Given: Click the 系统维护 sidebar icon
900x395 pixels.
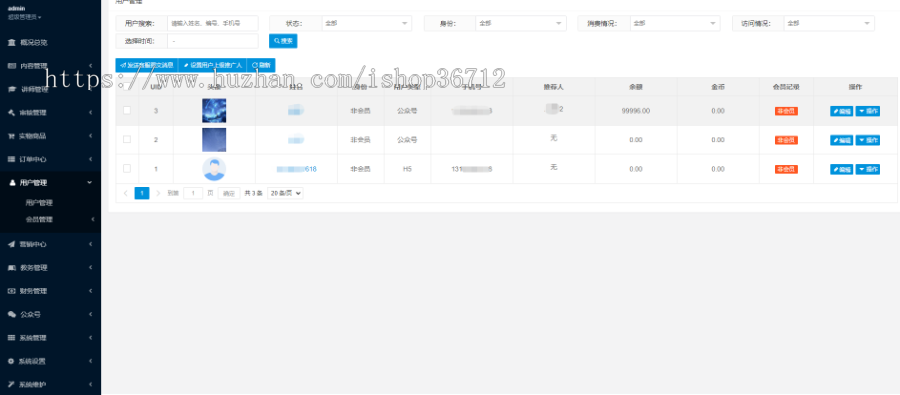Looking at the screenshot, I should tap(11, 385).
